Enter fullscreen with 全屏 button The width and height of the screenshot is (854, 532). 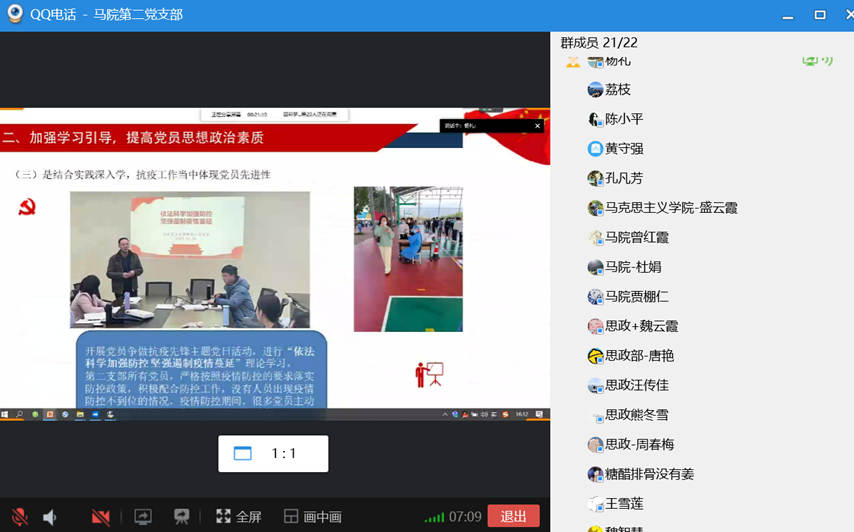tap(238, 517)
